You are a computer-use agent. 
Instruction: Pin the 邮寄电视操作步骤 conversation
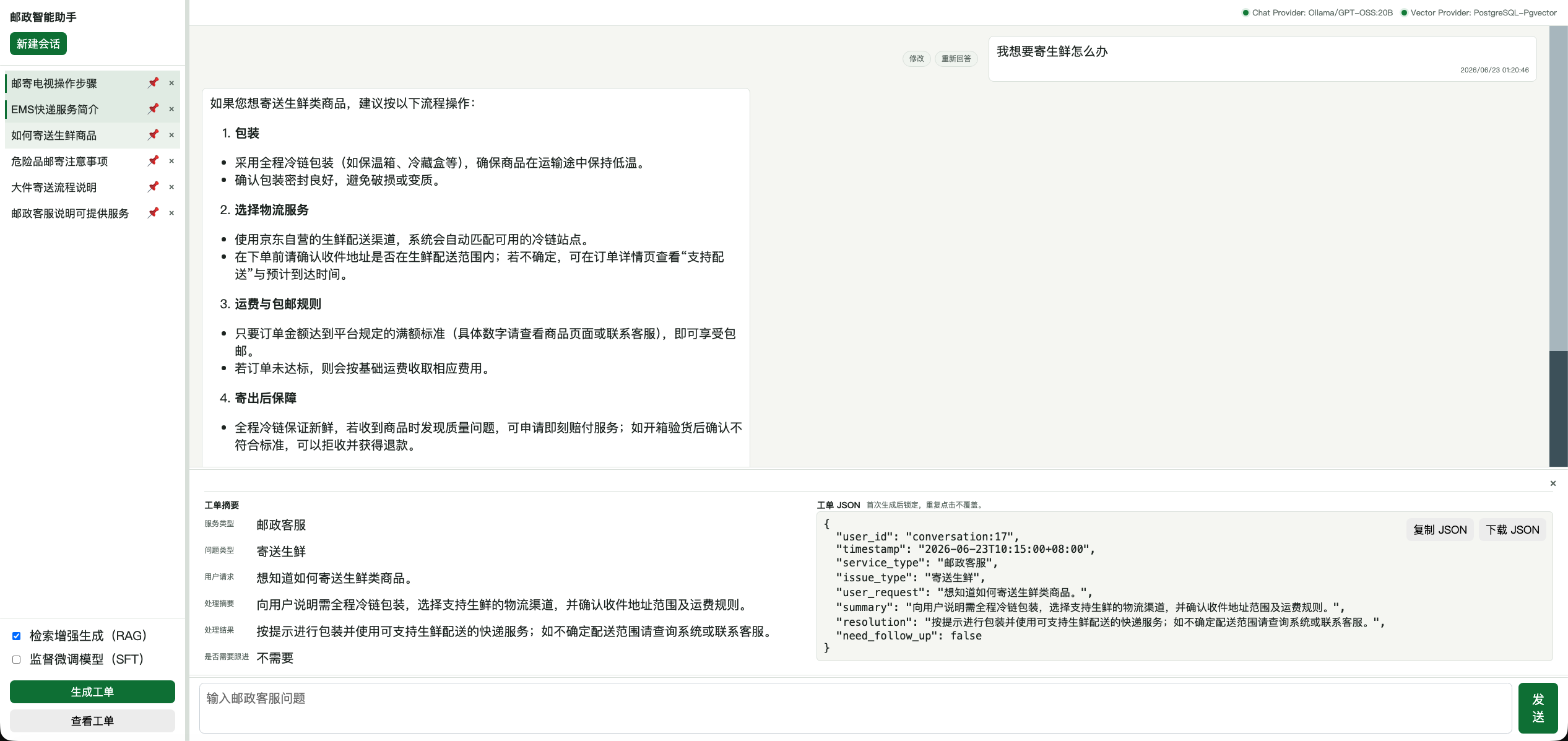(153, 83)
